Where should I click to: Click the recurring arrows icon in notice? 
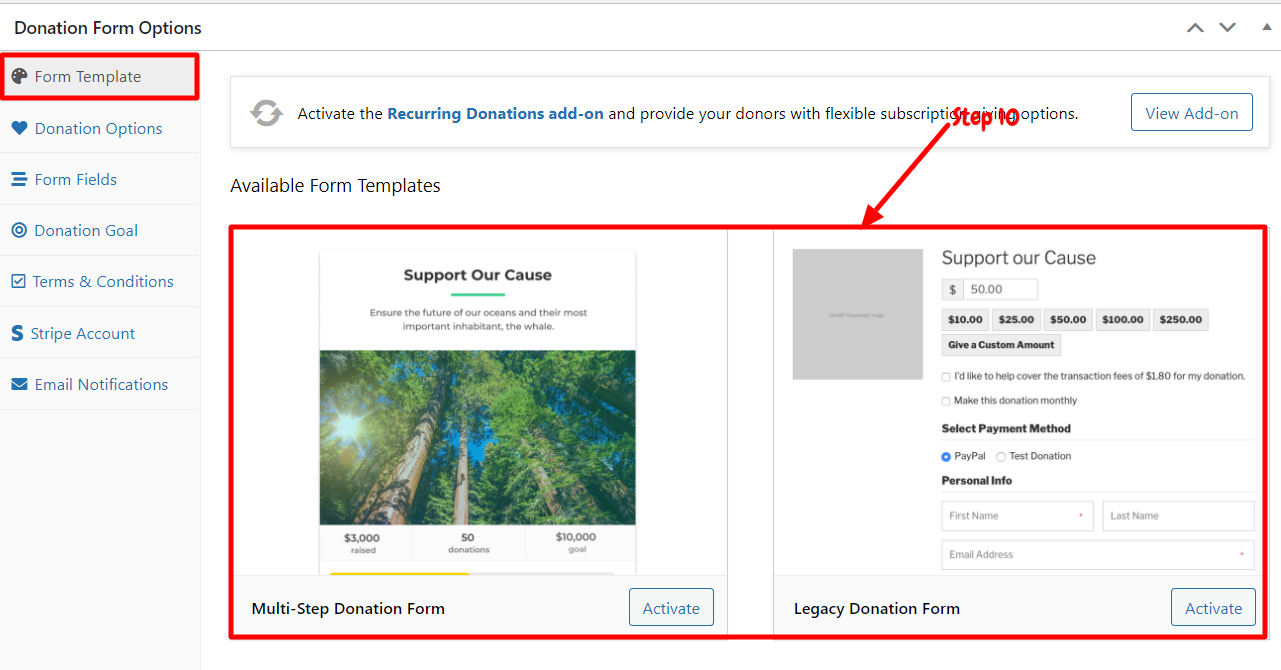pyautogui.click(x=266, y=113)
